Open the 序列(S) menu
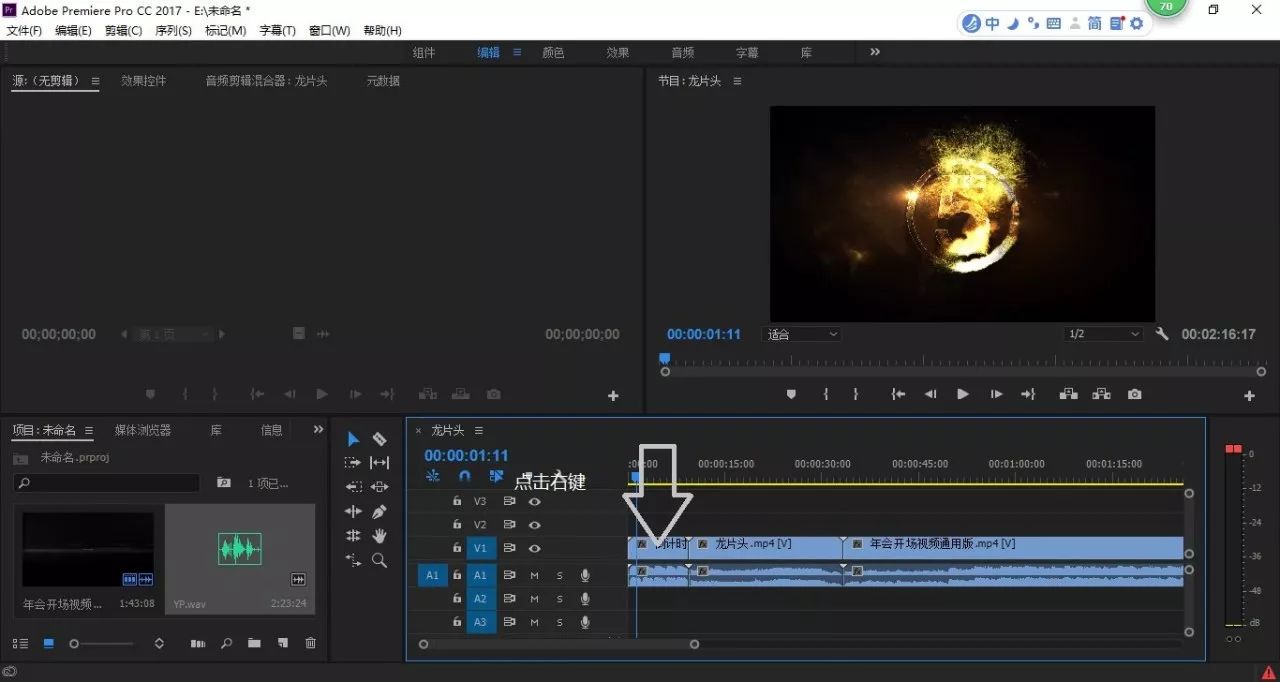The image size is (1280, 682). tap(173, 31)
